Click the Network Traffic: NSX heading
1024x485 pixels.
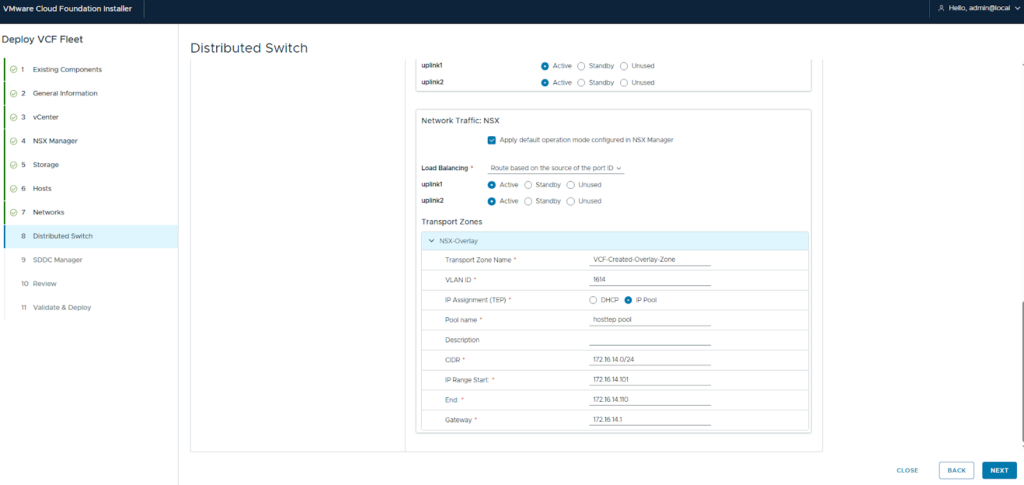click(x=460, y=121)
